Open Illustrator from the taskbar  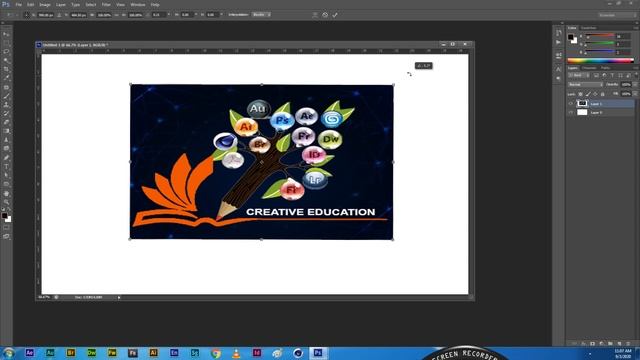(x=153, y=353)
